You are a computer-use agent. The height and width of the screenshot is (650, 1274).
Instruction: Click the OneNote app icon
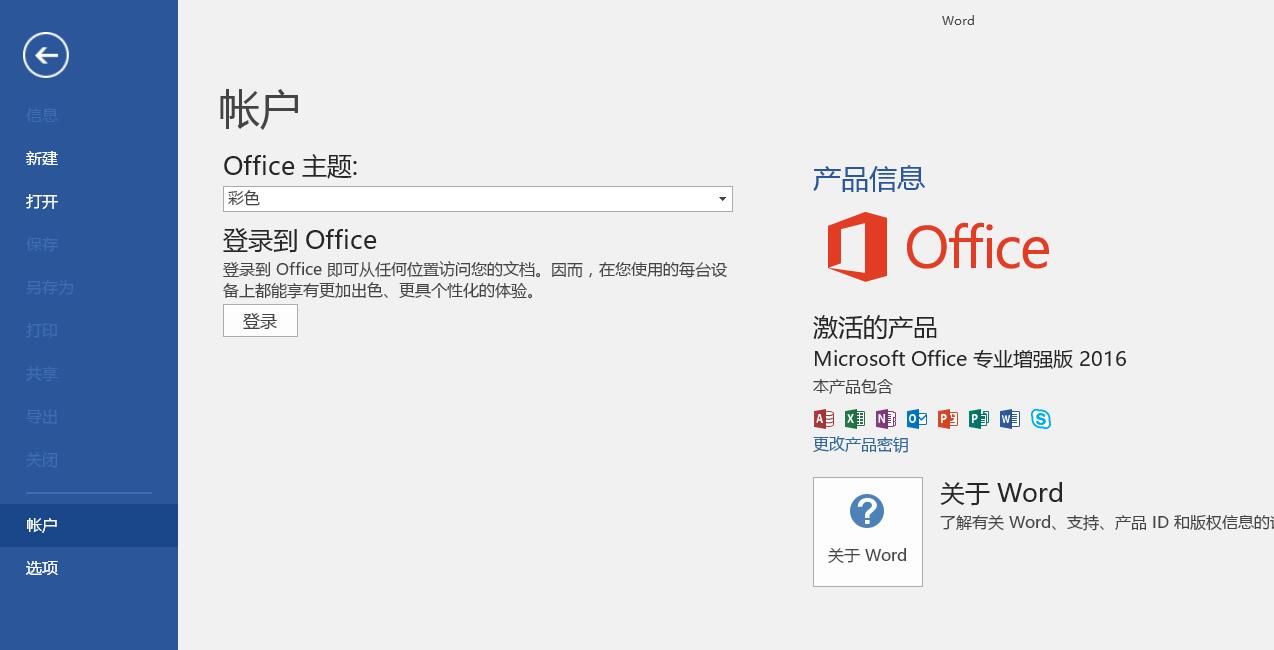click(x=886, y=419)
